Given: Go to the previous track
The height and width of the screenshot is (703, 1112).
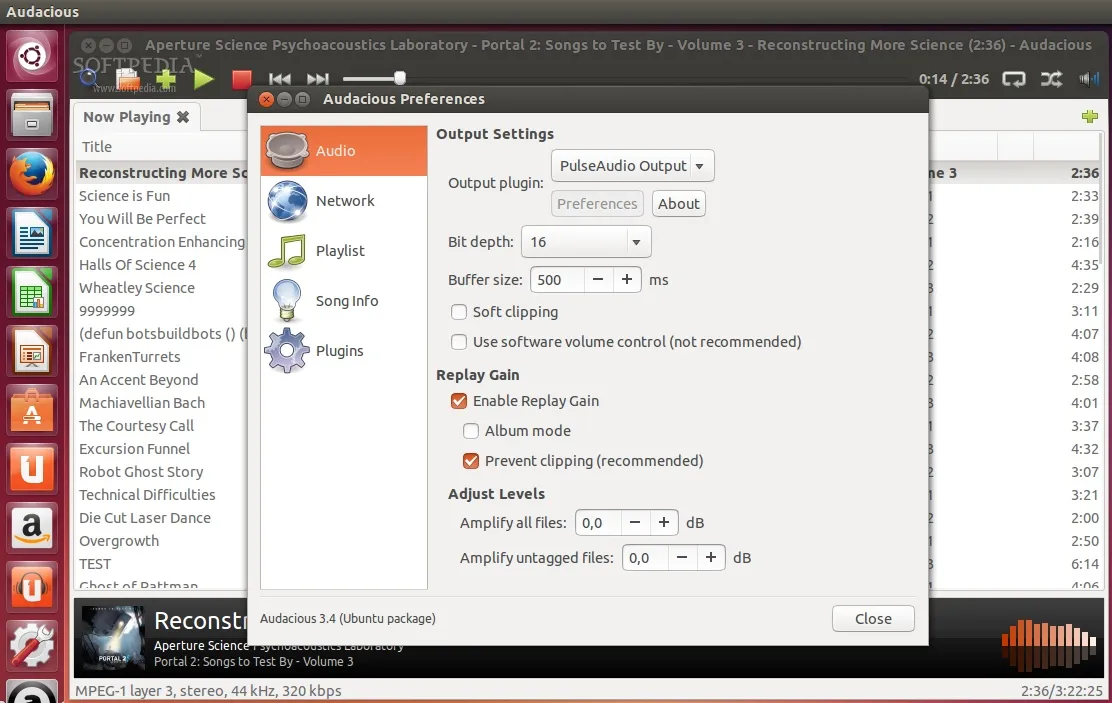Looking at the screenshot, I should (280, 79).
